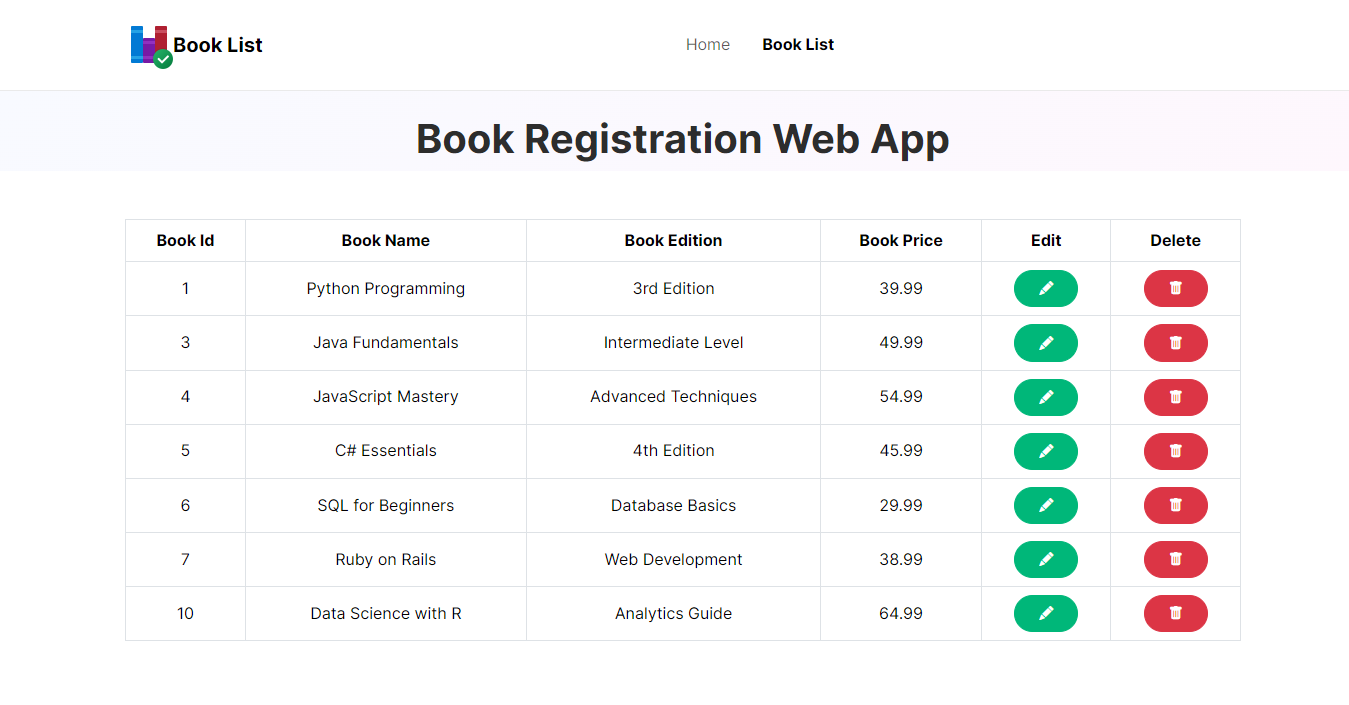Edit the Java Fundamentals record
This screenshot has height=705, width=1349.
click(x=1046, y=342)
